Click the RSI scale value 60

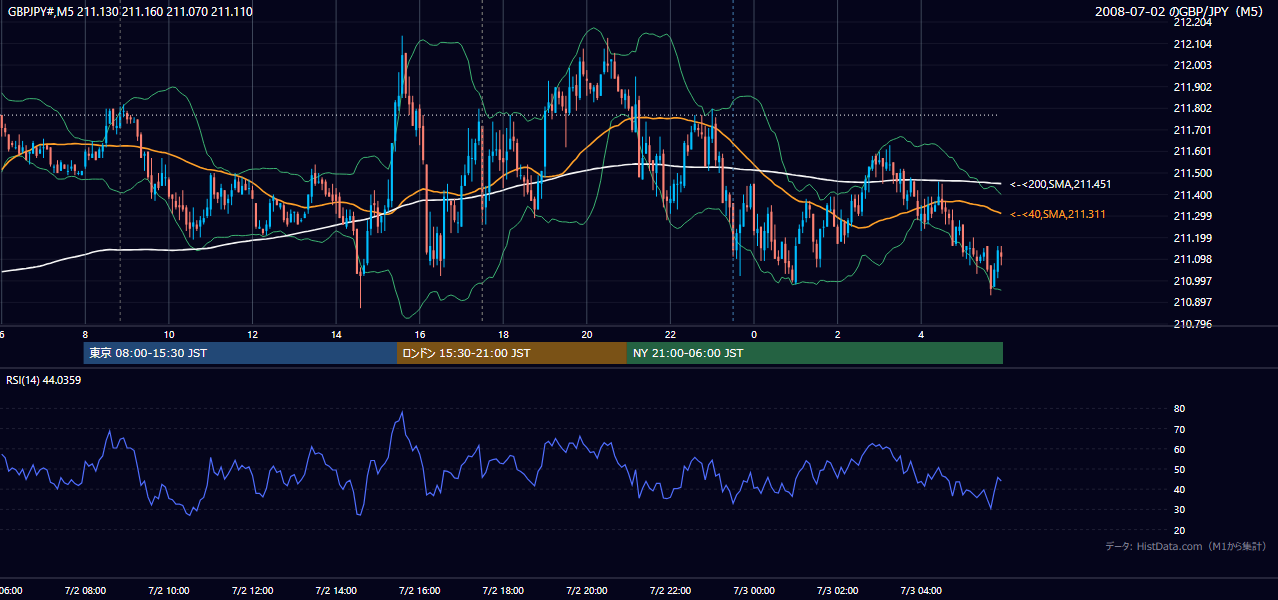[x=1179, y=449]
